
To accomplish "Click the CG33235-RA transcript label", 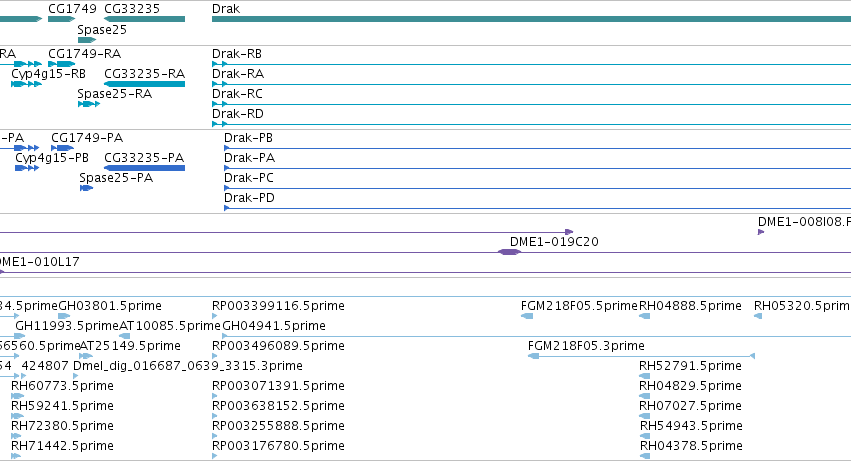I will tap(144, 74).
